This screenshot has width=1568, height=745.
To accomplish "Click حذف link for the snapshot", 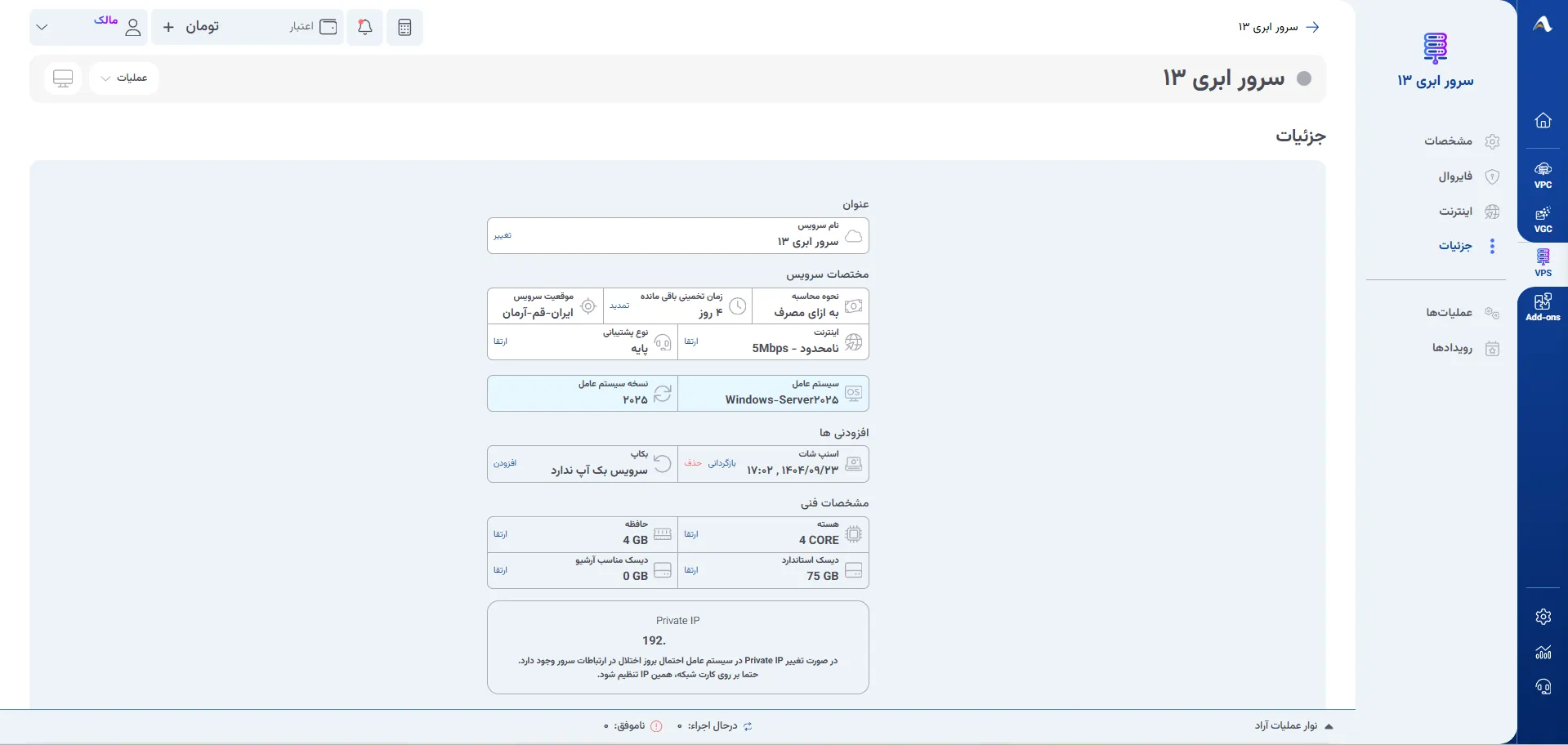I will pyautogui.click(x=693, y=463).
